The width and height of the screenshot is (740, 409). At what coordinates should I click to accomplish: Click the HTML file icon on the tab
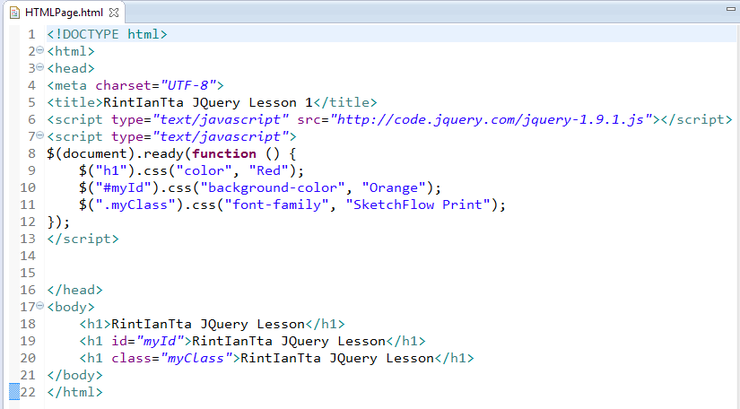click(x=15, y=13)
